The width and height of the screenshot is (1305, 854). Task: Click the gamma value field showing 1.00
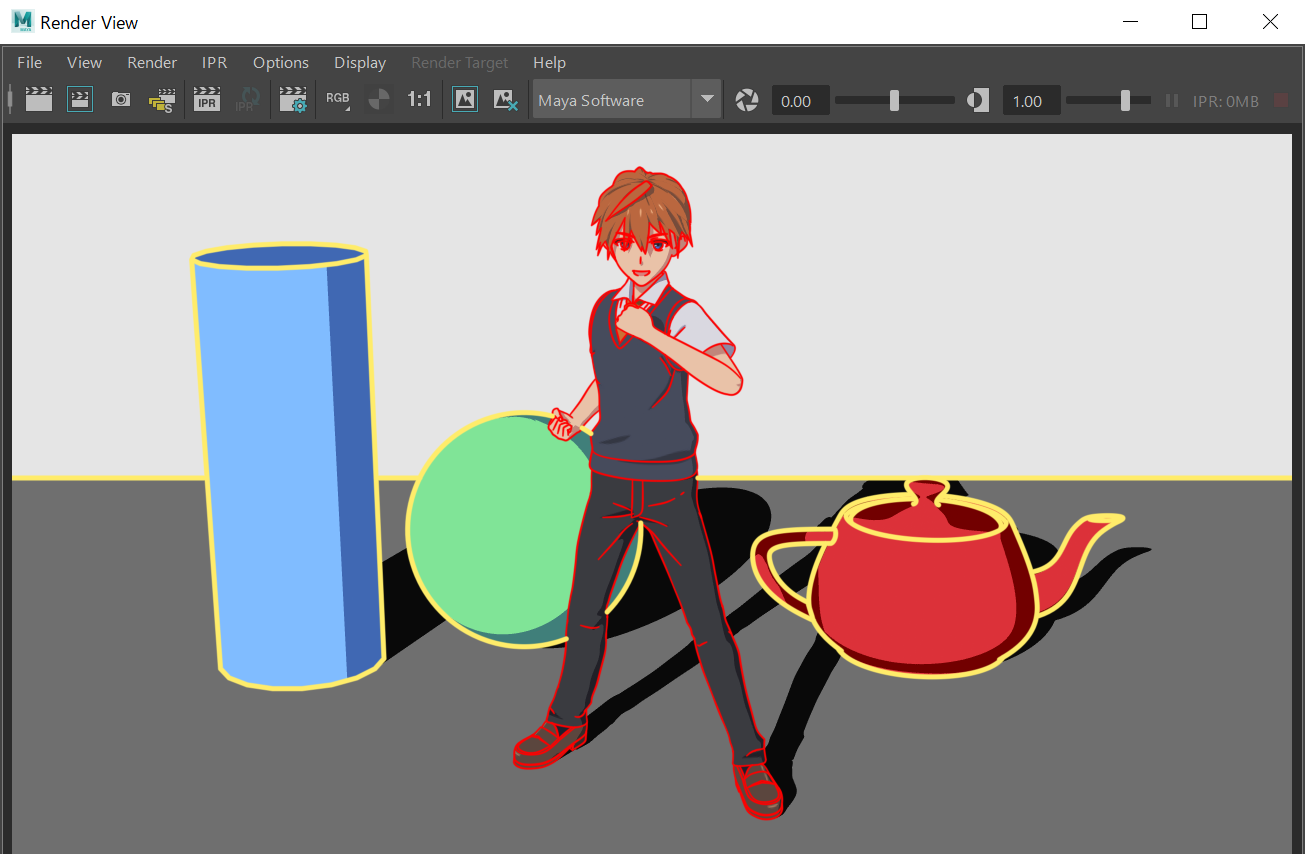1030,101
